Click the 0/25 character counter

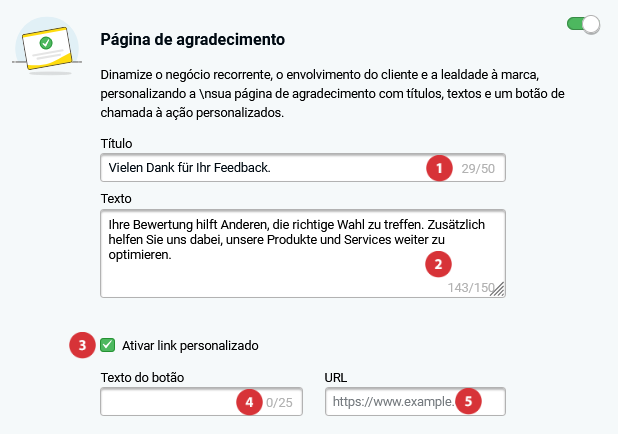point(279,402)
